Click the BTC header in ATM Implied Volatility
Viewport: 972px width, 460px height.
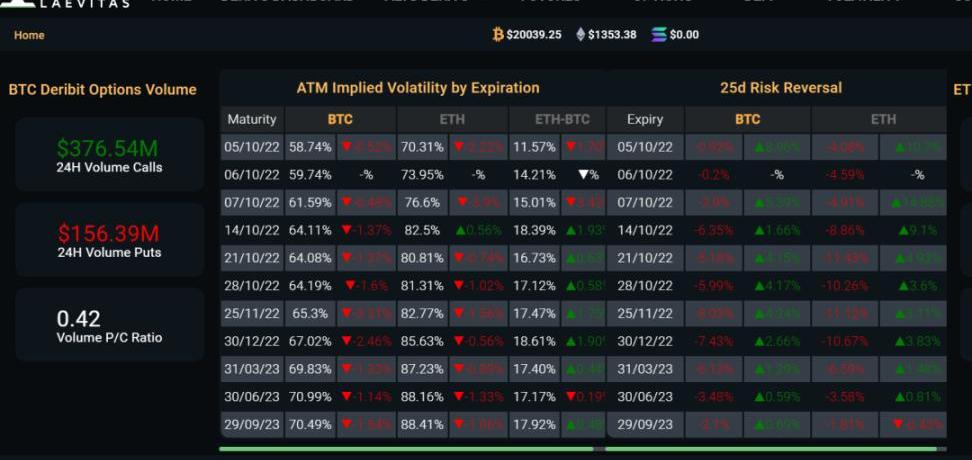tap(340, 119)
